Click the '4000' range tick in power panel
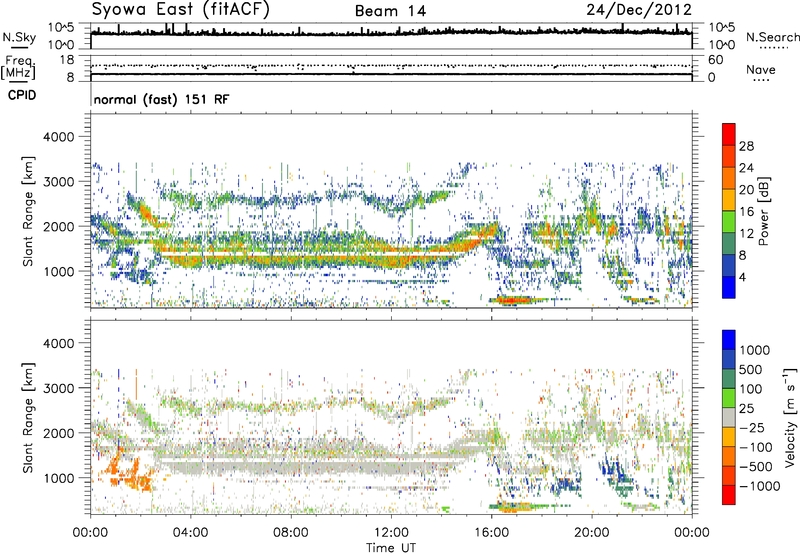Screen dimensions: 800x554 (58, 137)
